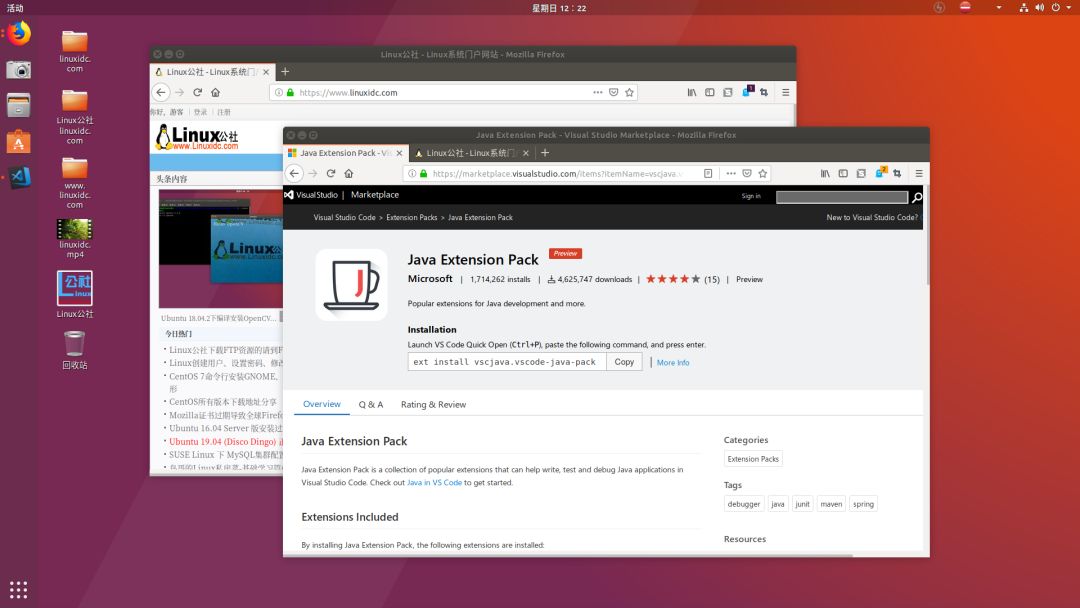Bookmark the linuxidc.com page with star
1080x608 pixels.
[x=630, y=92]
